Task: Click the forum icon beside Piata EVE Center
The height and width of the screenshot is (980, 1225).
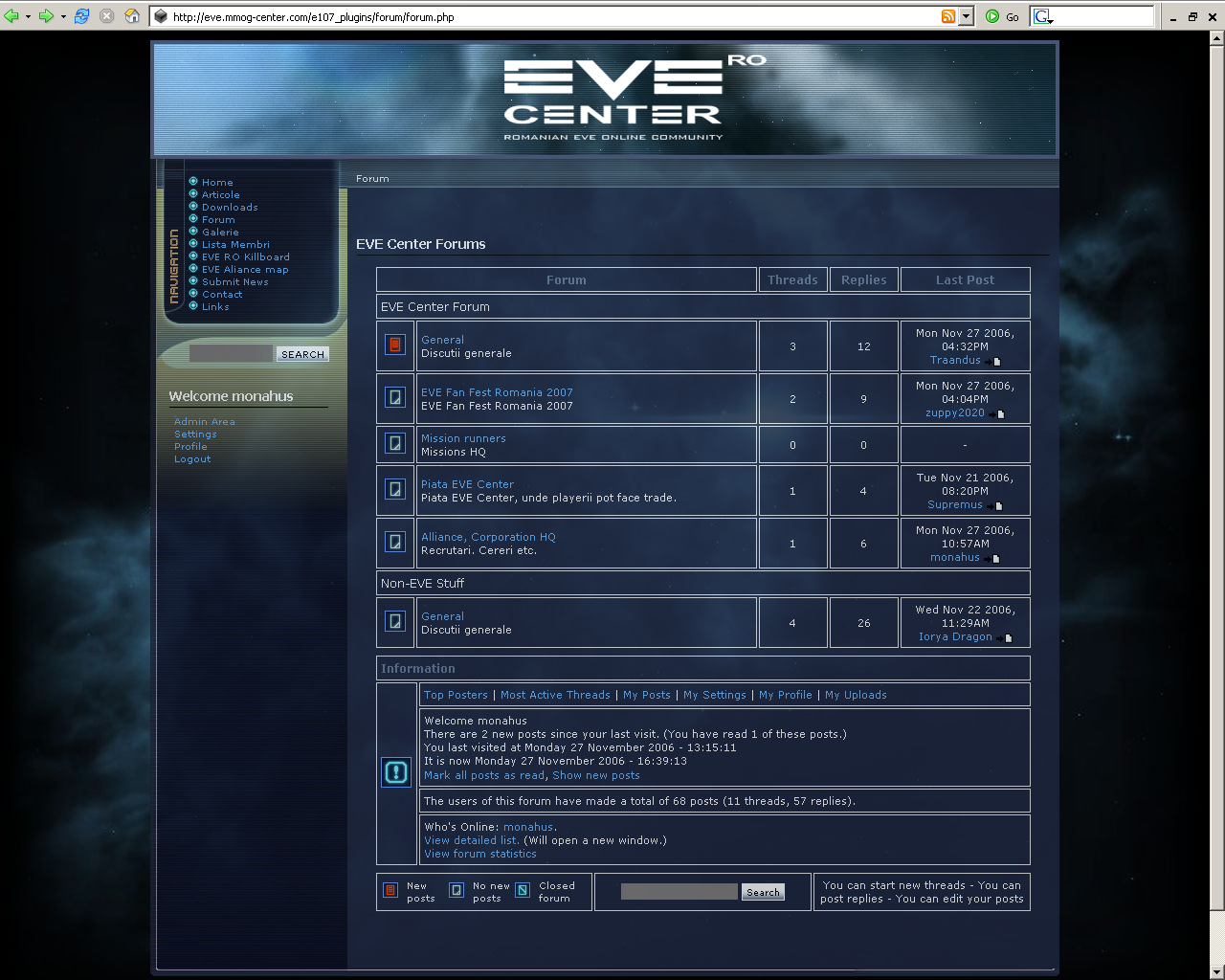Action: (x=395, y=490)
